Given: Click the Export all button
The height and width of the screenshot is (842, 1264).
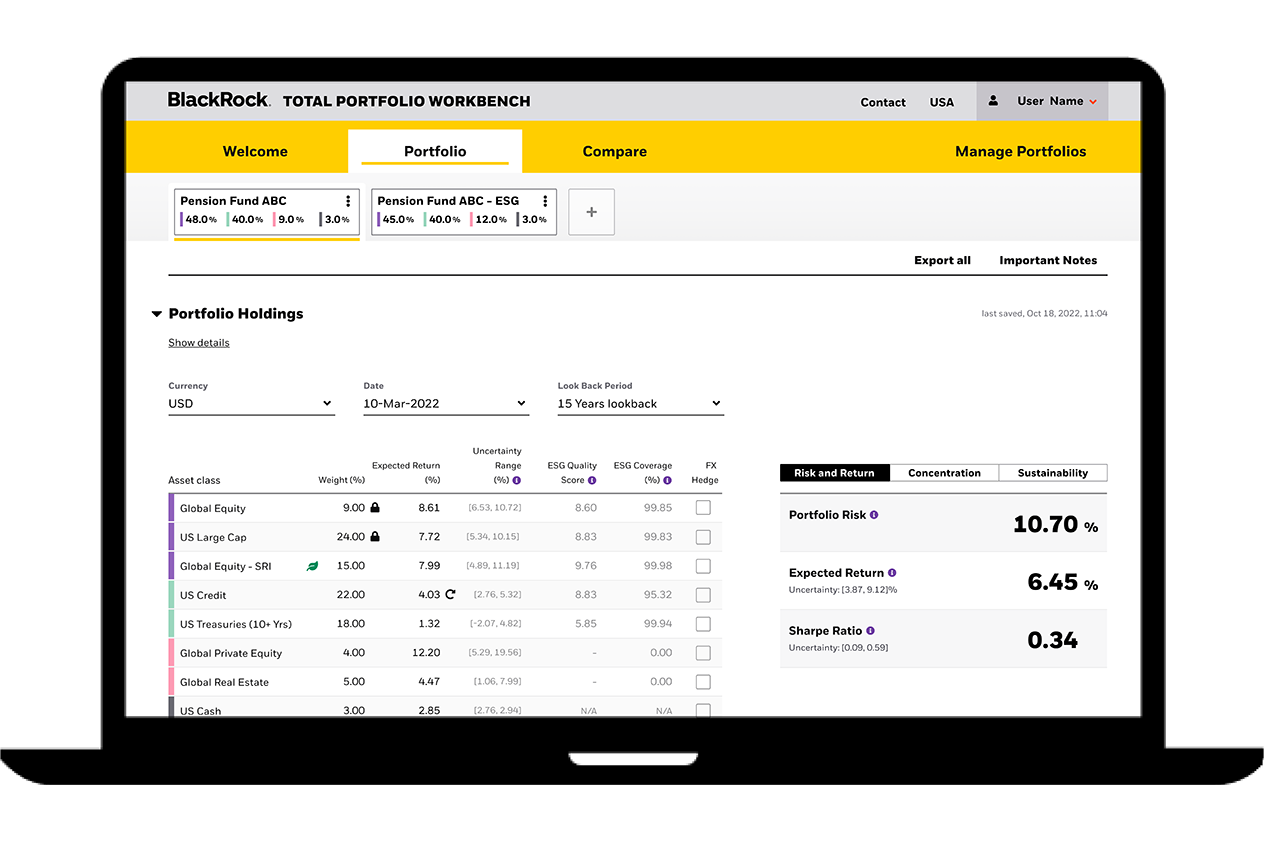Looking at the screenshot, I should [942, 260].
